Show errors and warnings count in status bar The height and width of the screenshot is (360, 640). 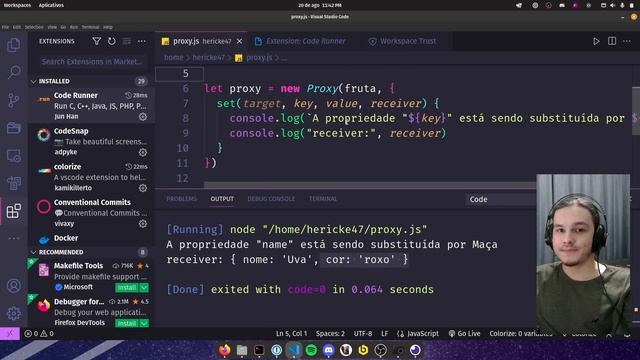39,334
